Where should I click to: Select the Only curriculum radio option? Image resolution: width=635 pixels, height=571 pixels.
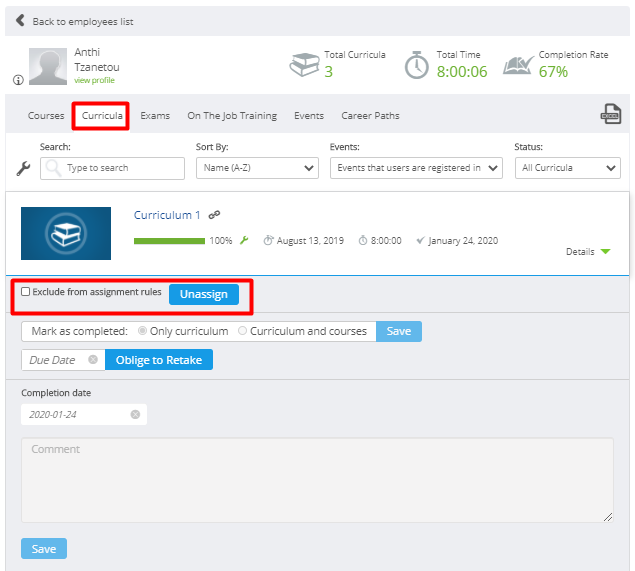pos(142,330)
